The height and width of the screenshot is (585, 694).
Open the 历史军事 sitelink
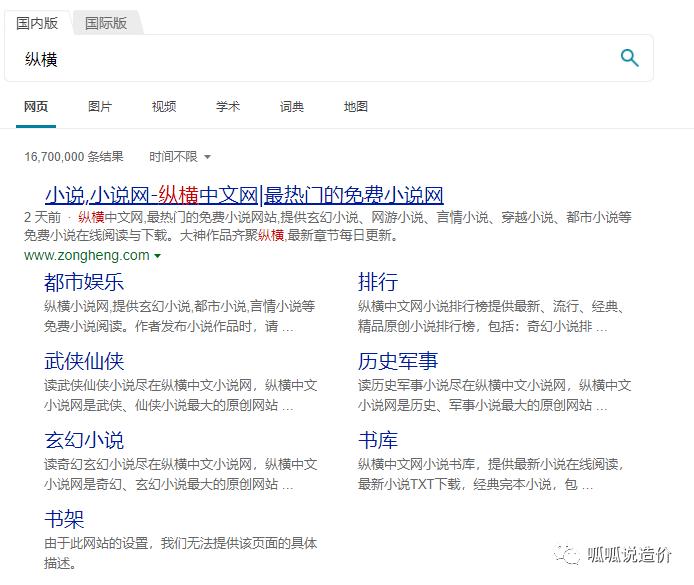coord(398,361)
